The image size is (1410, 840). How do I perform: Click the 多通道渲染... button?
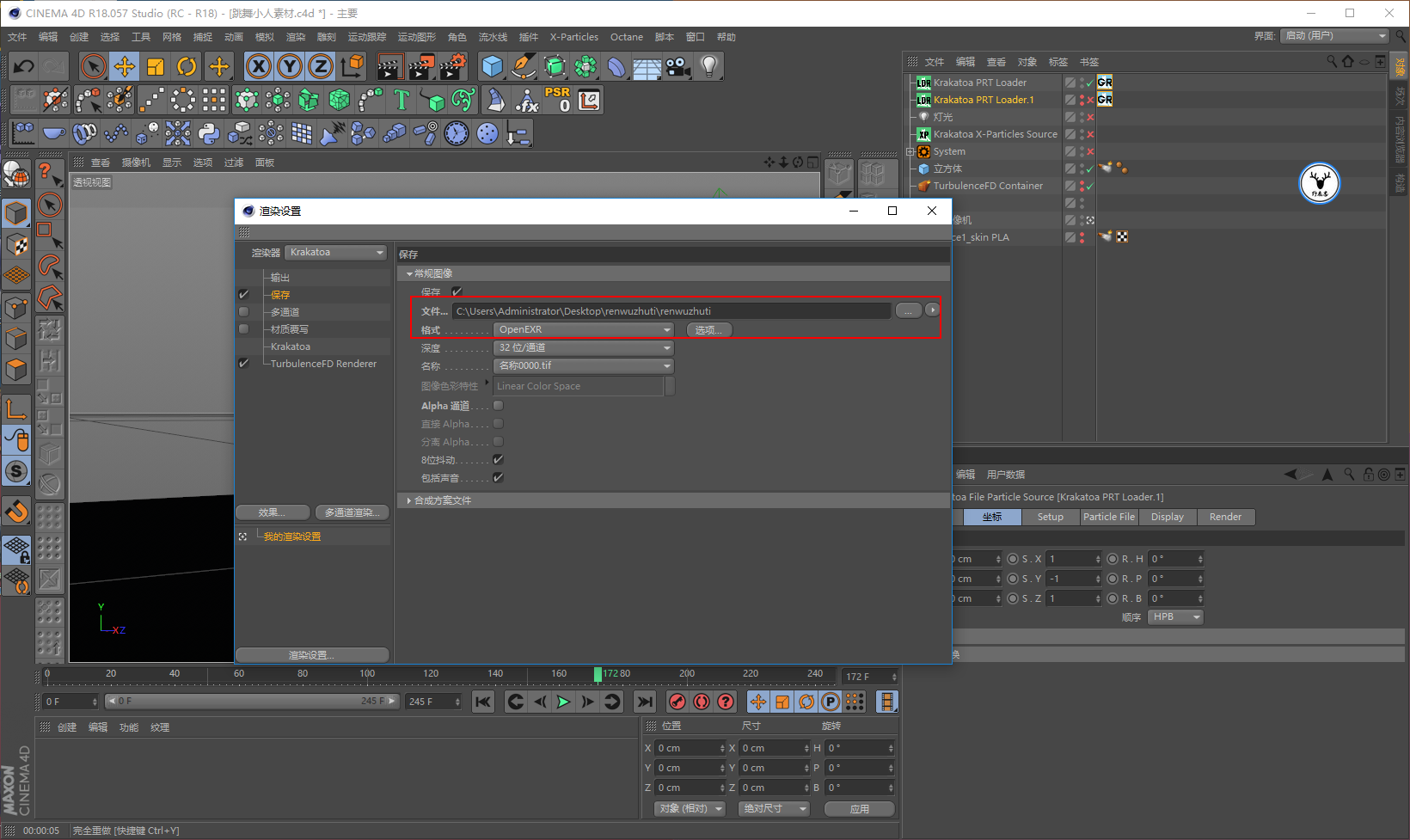[352, 512]
